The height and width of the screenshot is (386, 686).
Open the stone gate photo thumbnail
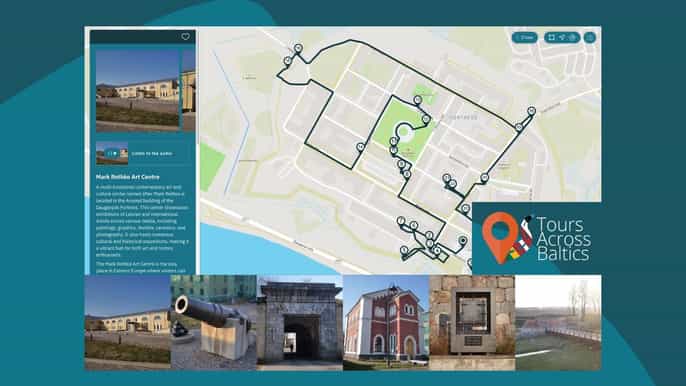(300, 323)
